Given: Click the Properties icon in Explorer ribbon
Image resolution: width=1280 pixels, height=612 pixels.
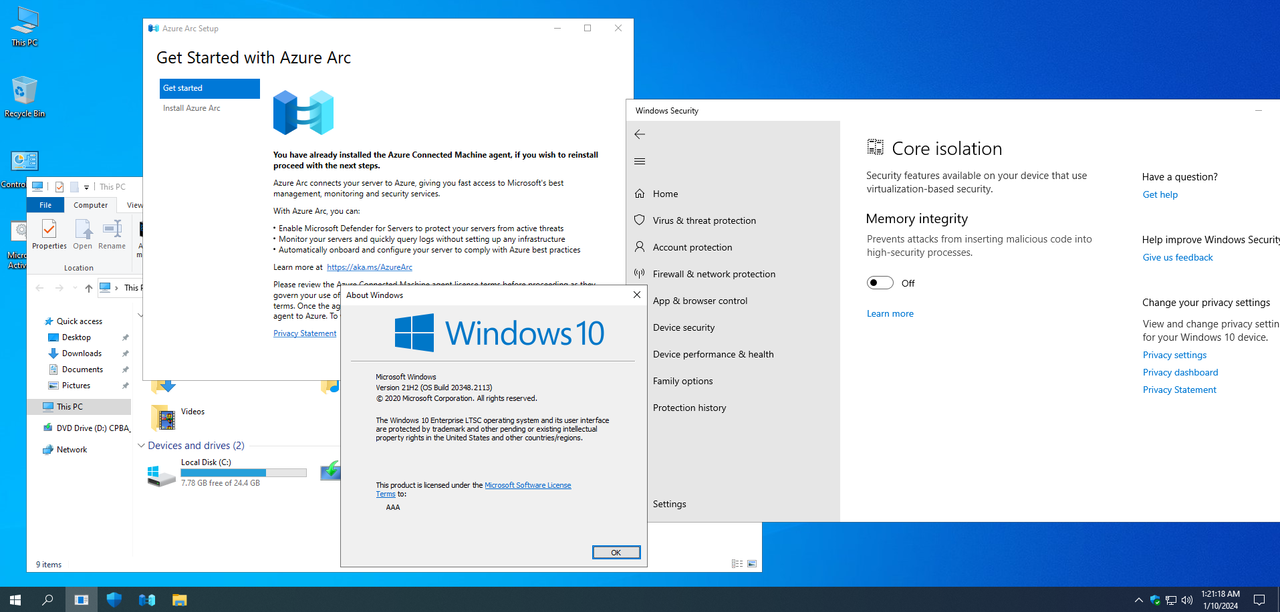Looking at the screenshot, I should (x=49, y=234).
